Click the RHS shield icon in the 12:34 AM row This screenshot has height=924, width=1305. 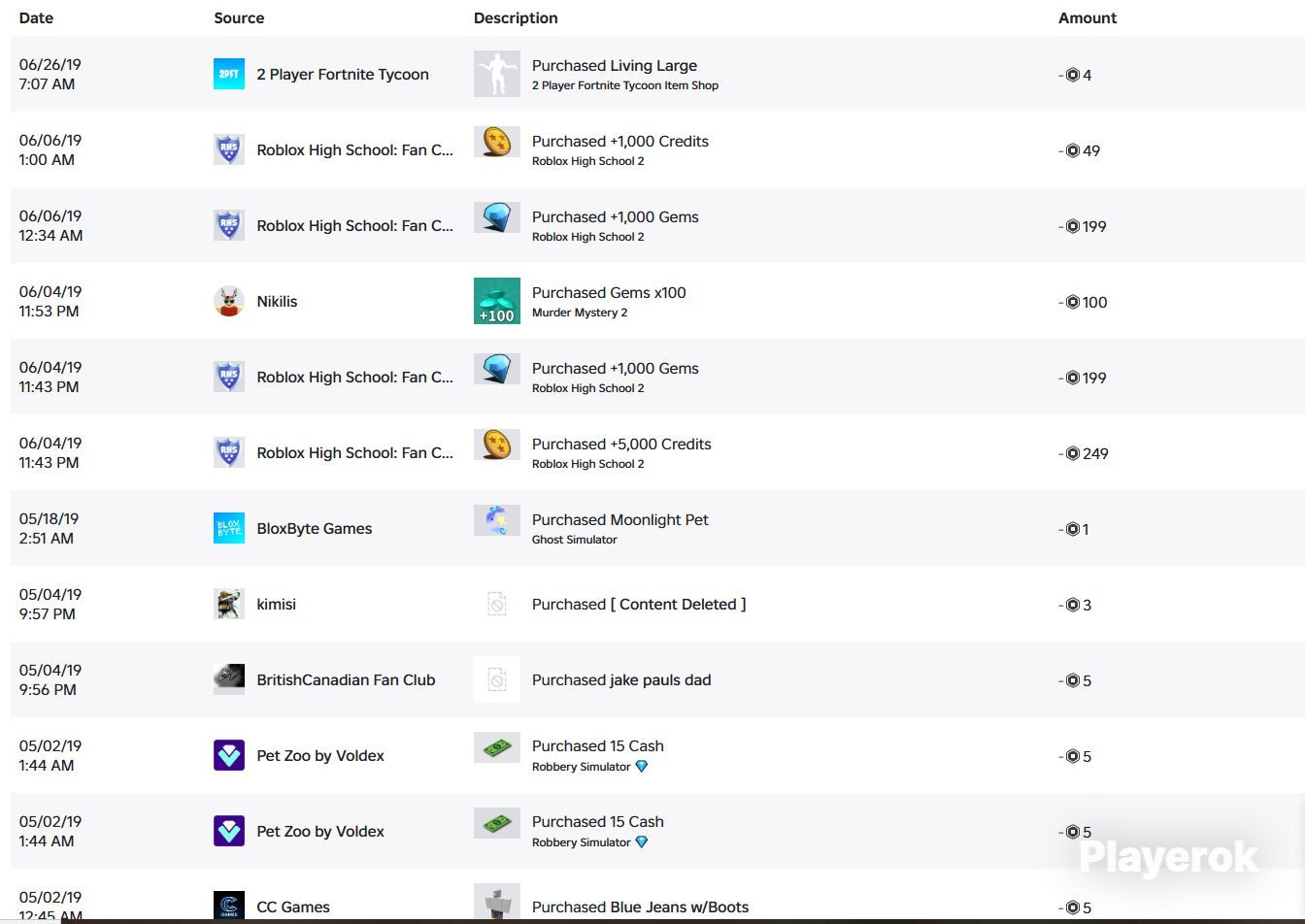tap(229, 225)
